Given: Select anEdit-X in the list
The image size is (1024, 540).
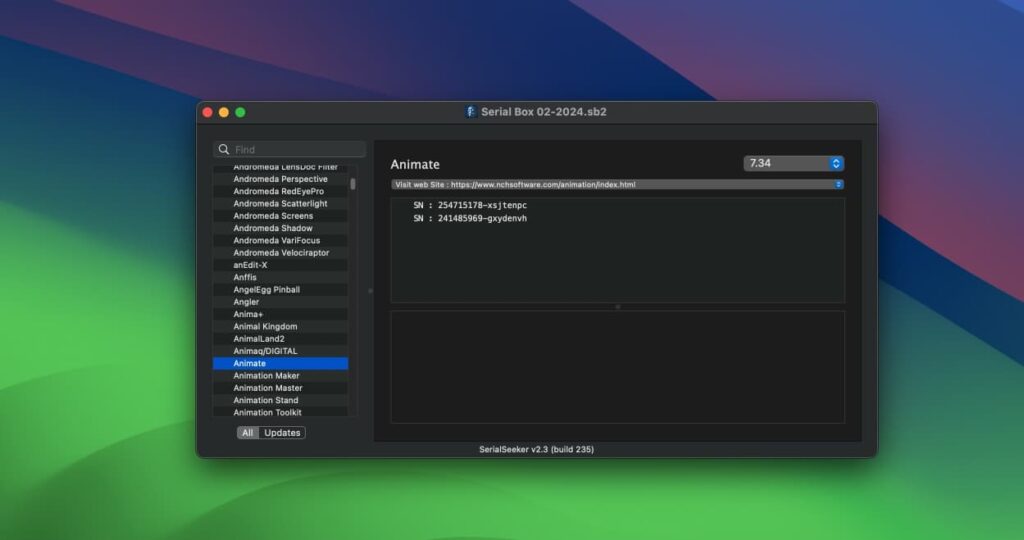Looking at the screenshot, I should 281,265.
